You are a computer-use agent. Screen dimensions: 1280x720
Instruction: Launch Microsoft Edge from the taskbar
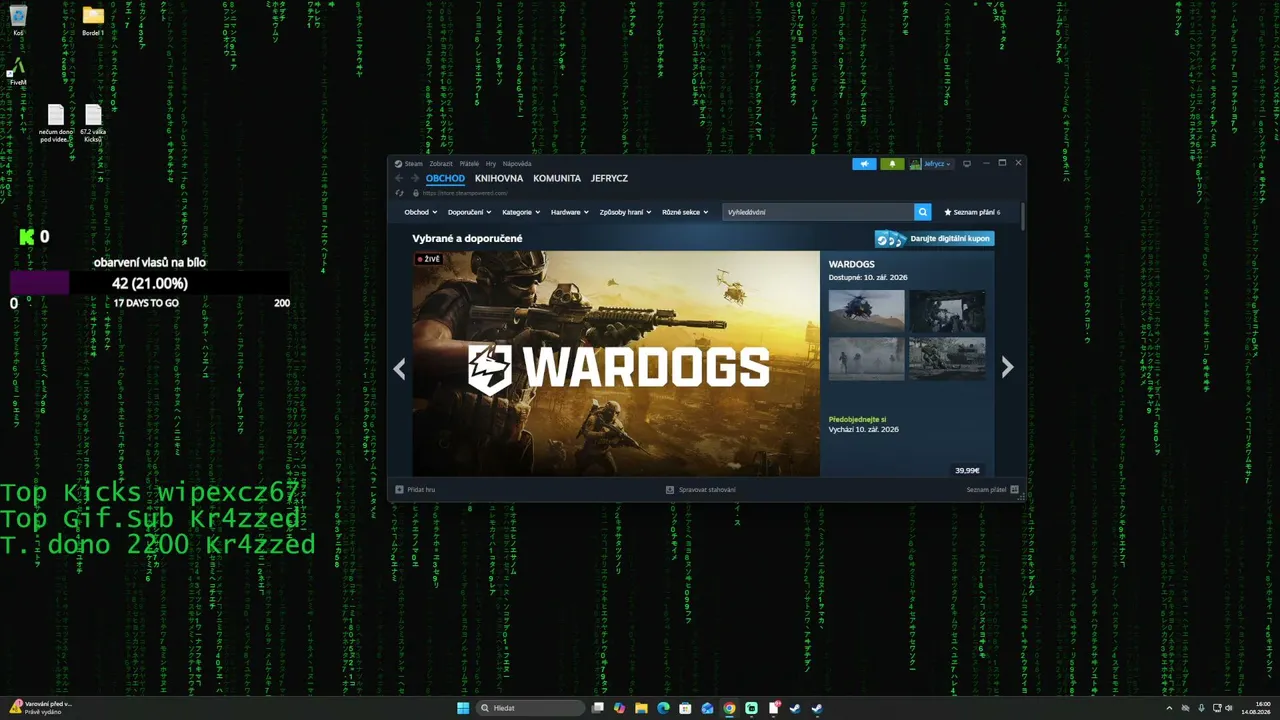[x=663, y=708]
